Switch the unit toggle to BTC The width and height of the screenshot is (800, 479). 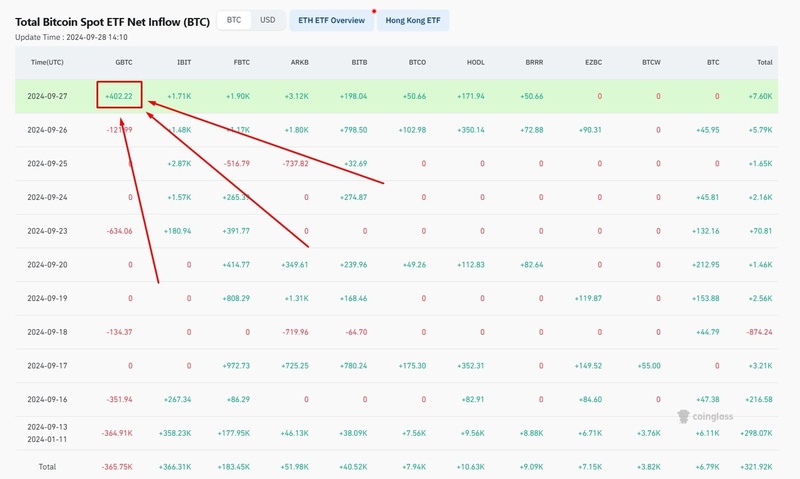(234, 20)
